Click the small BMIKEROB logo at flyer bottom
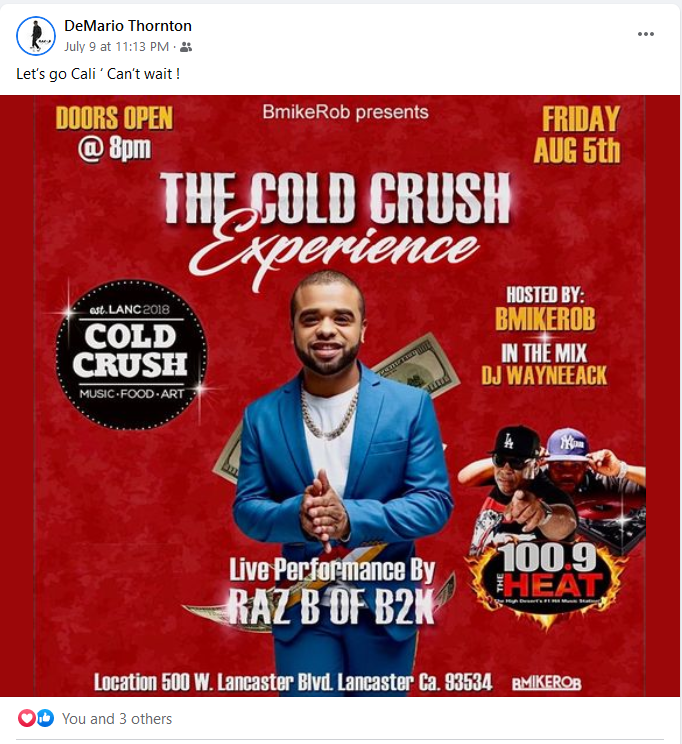 (546, 683)
